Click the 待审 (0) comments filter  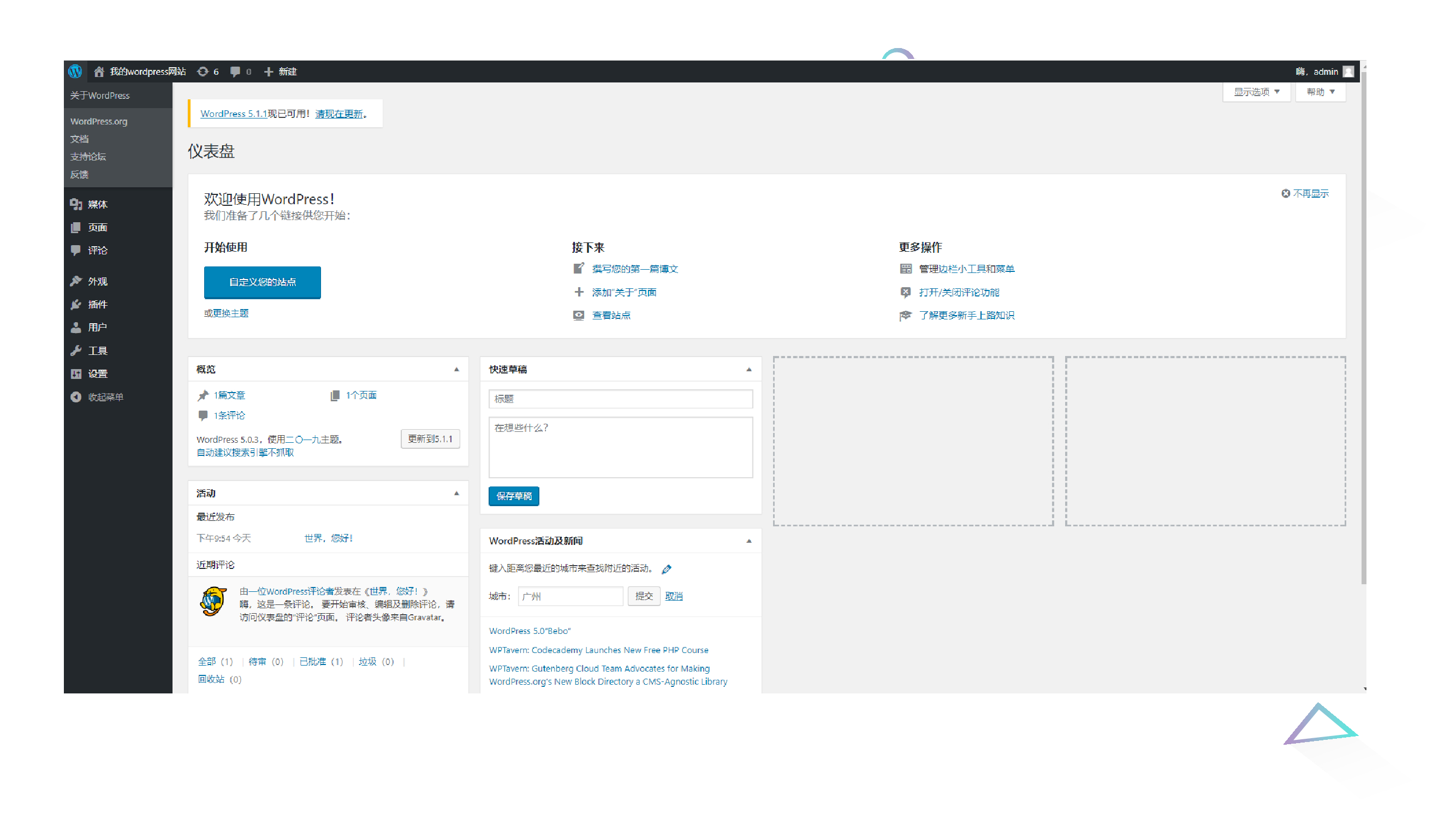[266, 661]
